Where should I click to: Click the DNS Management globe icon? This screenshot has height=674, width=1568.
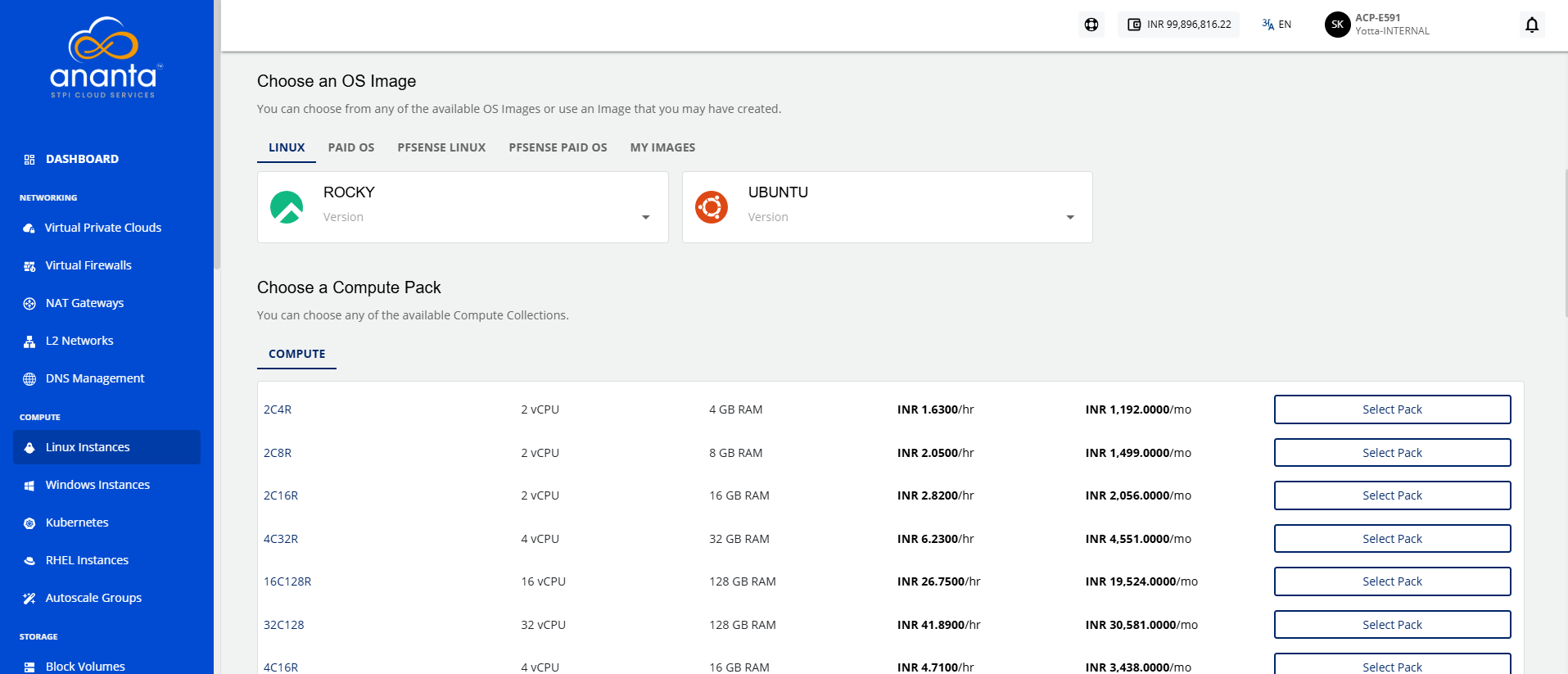[29, 379]
